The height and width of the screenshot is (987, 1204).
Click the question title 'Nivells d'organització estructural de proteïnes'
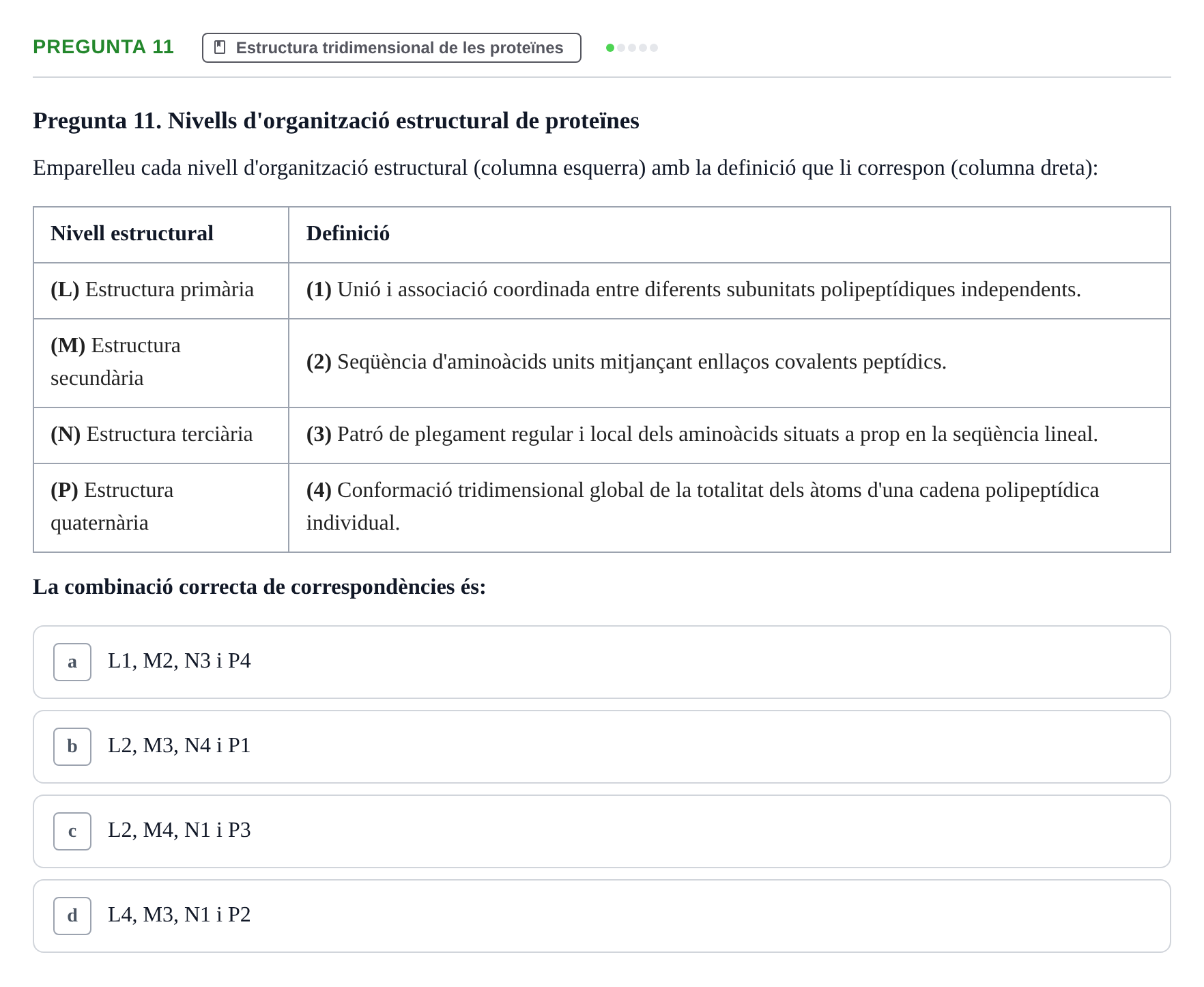[404, 121]
